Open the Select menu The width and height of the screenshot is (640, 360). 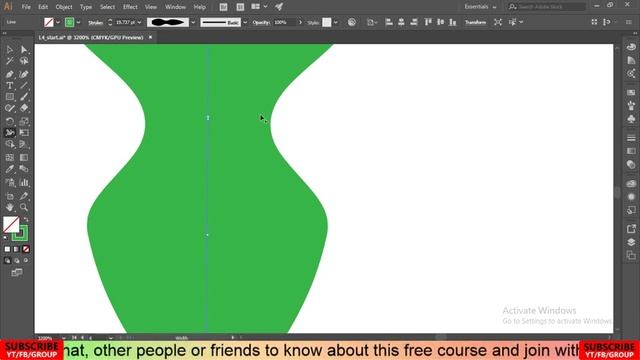click(107, 7)
